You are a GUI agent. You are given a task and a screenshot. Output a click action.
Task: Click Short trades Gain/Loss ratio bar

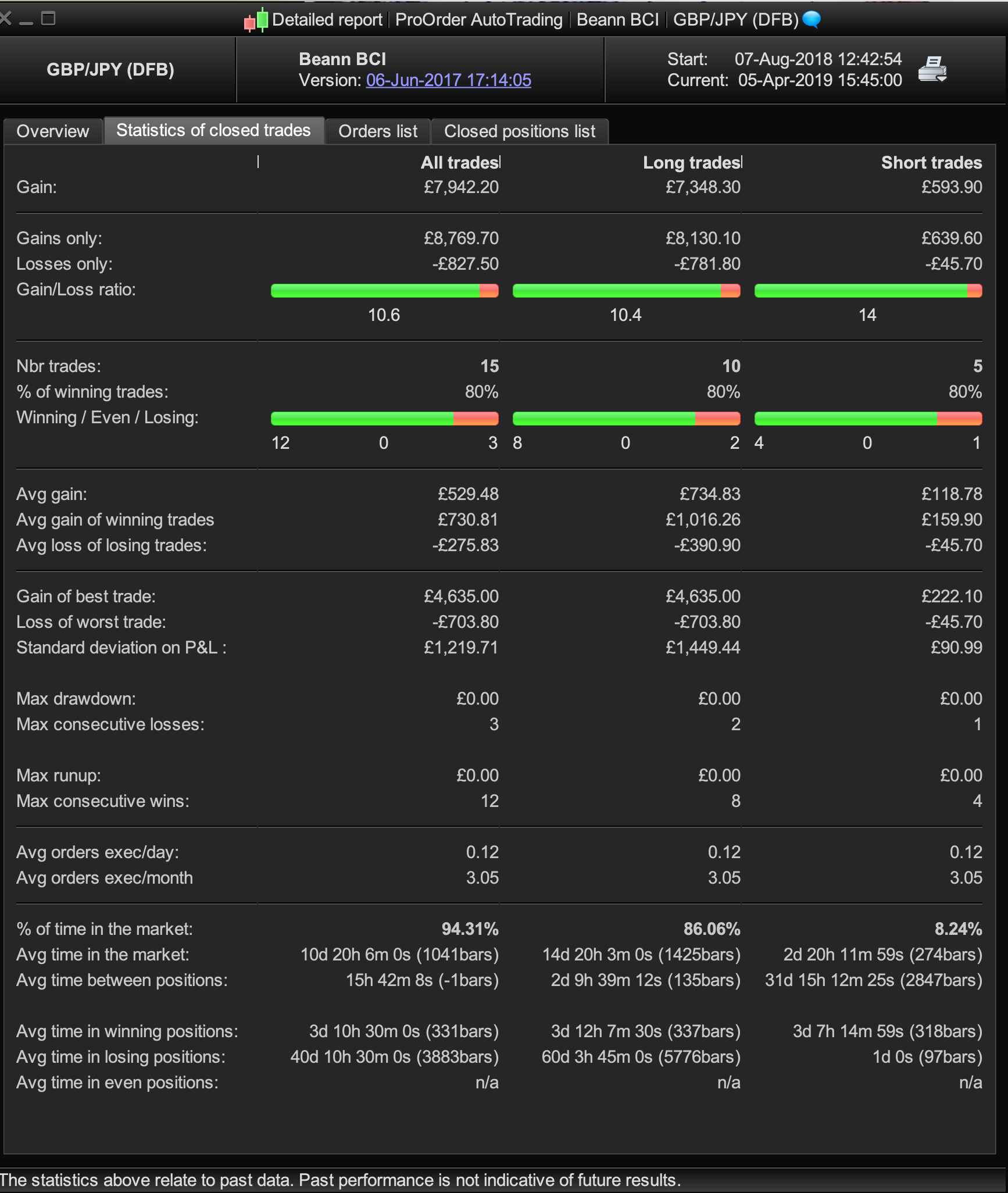click(x=868, y=291)
